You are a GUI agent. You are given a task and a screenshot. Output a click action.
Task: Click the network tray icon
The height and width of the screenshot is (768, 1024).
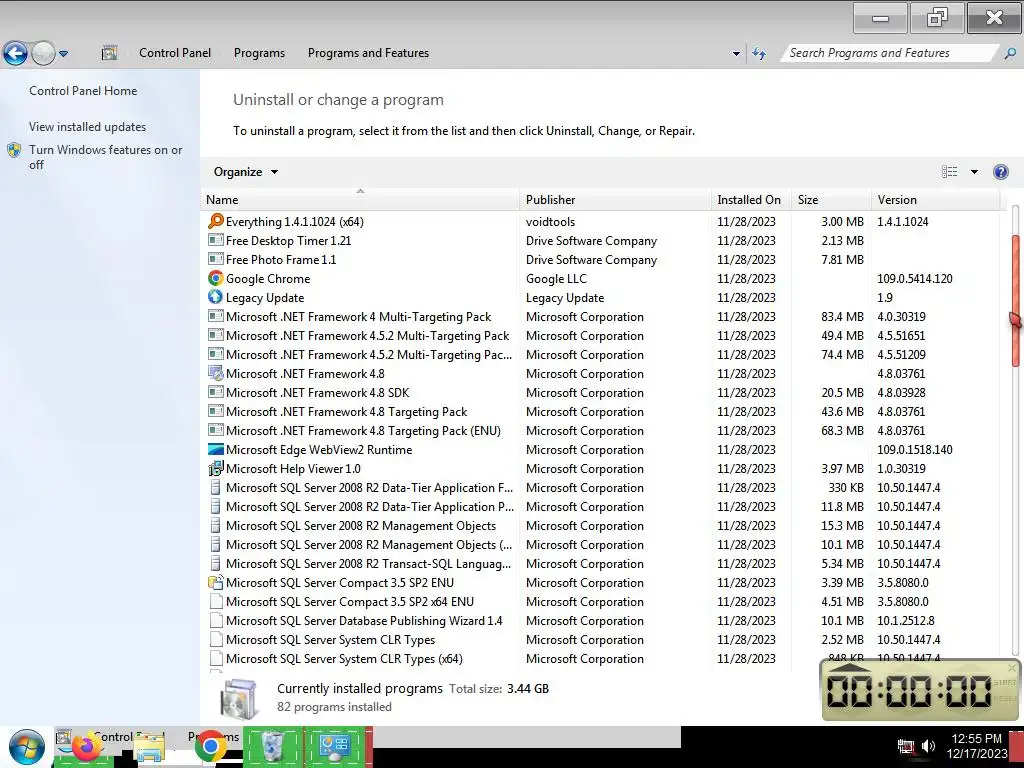pyautogui.click(x=906, y=746)
